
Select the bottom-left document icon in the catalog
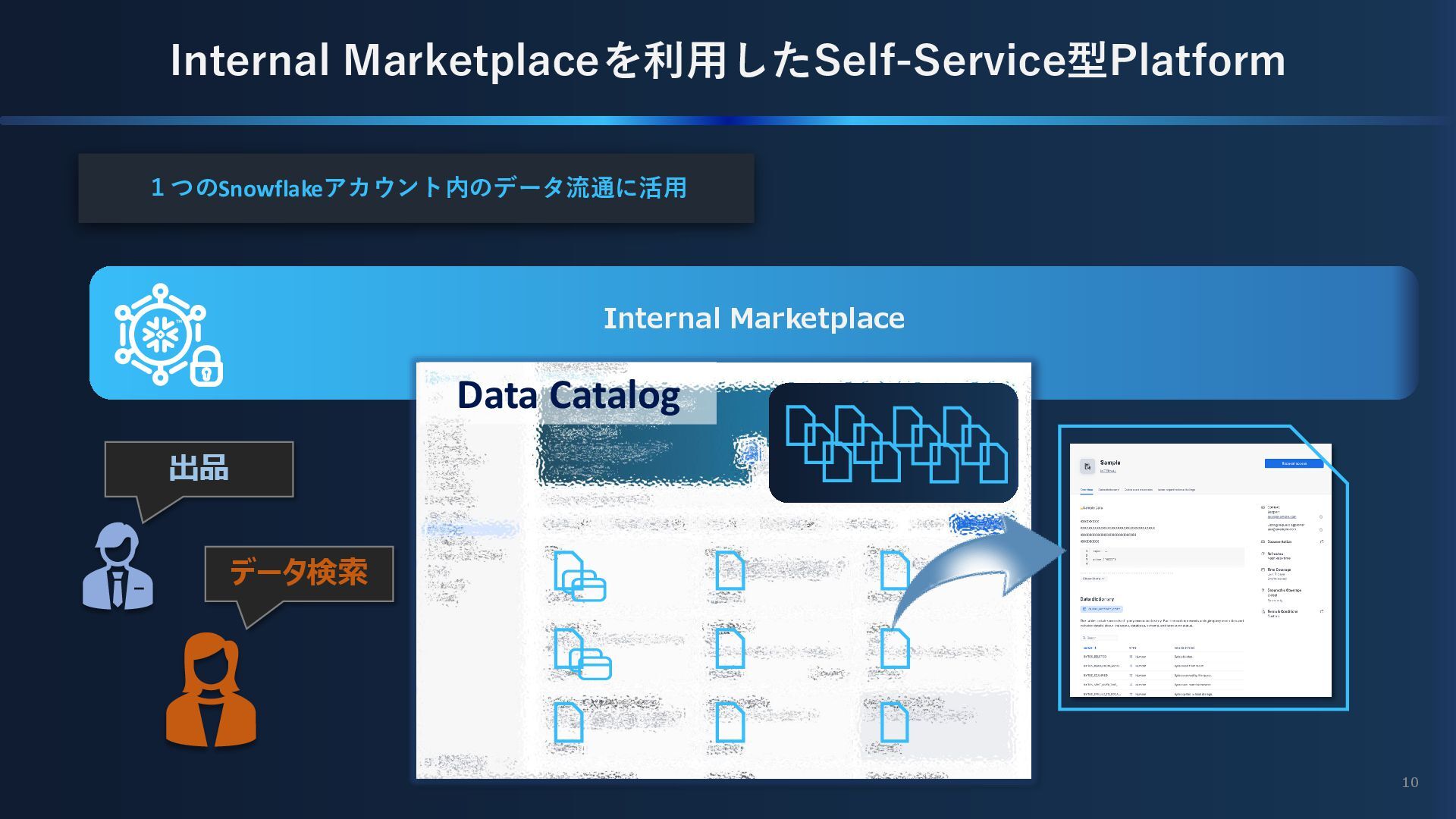coord(569,722)
